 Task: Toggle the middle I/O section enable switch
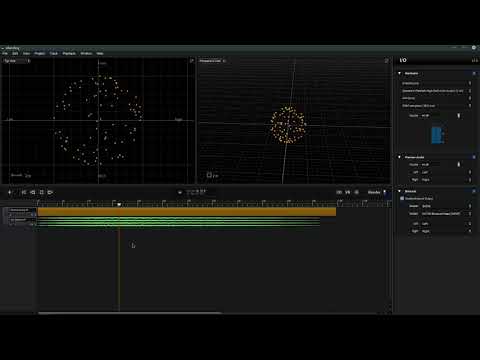[474, 157]
